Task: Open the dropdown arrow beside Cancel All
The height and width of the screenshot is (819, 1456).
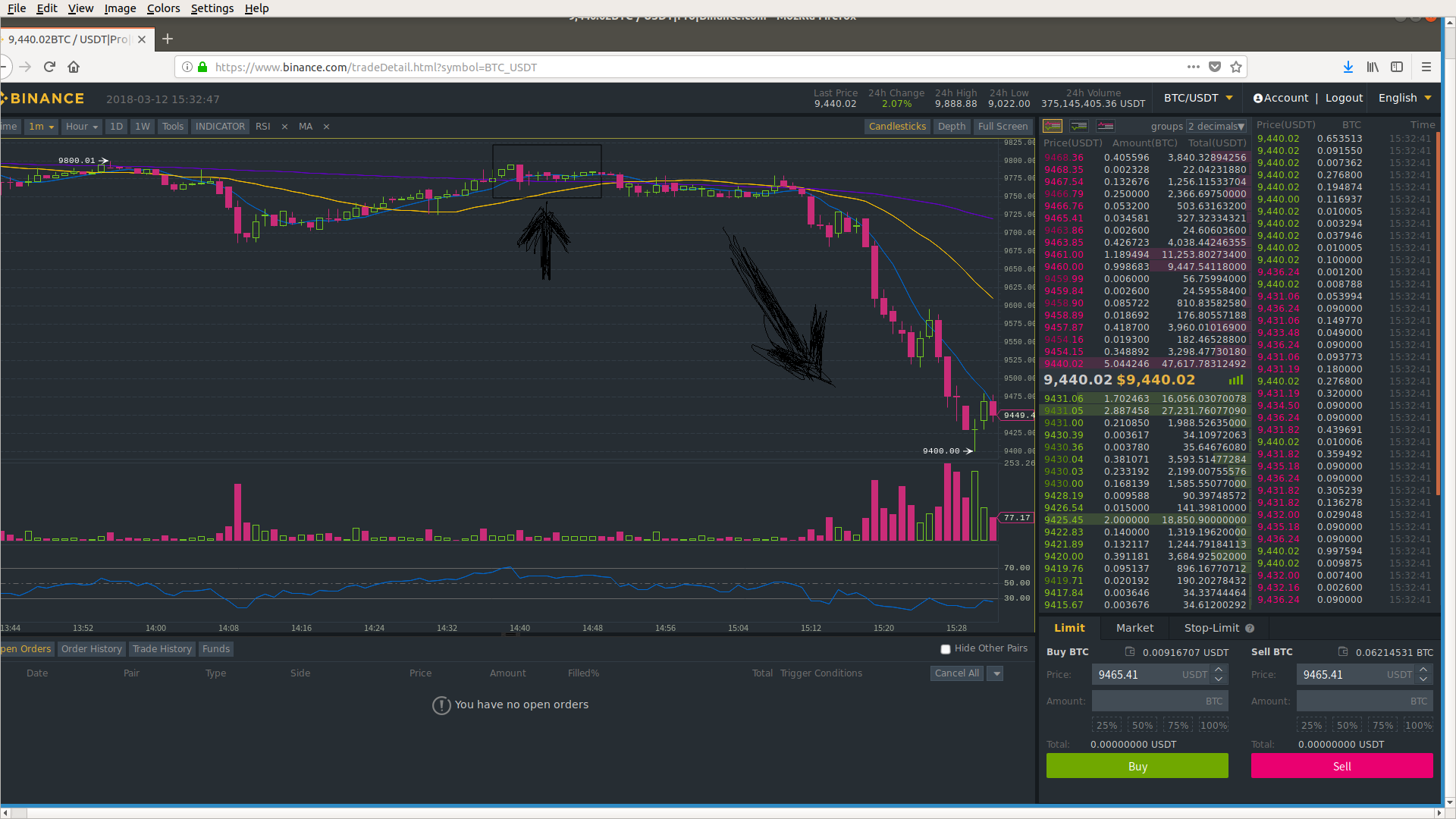Action: click(996, 673)
